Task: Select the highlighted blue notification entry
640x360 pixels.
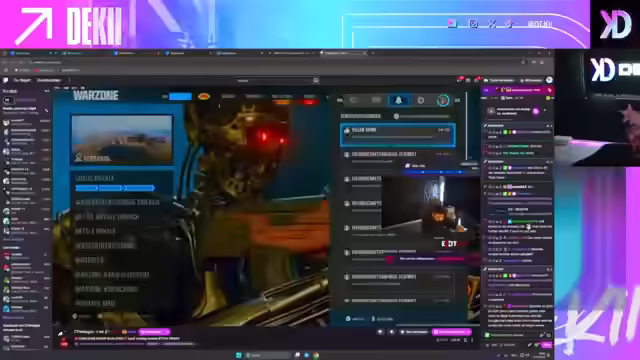Action: (398, 135)
